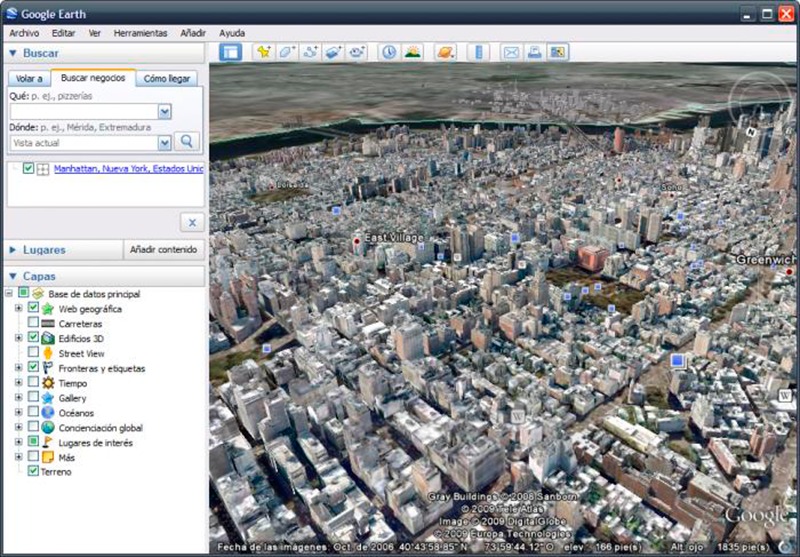Select the Edificios 3D layer icon

point(47,338)
